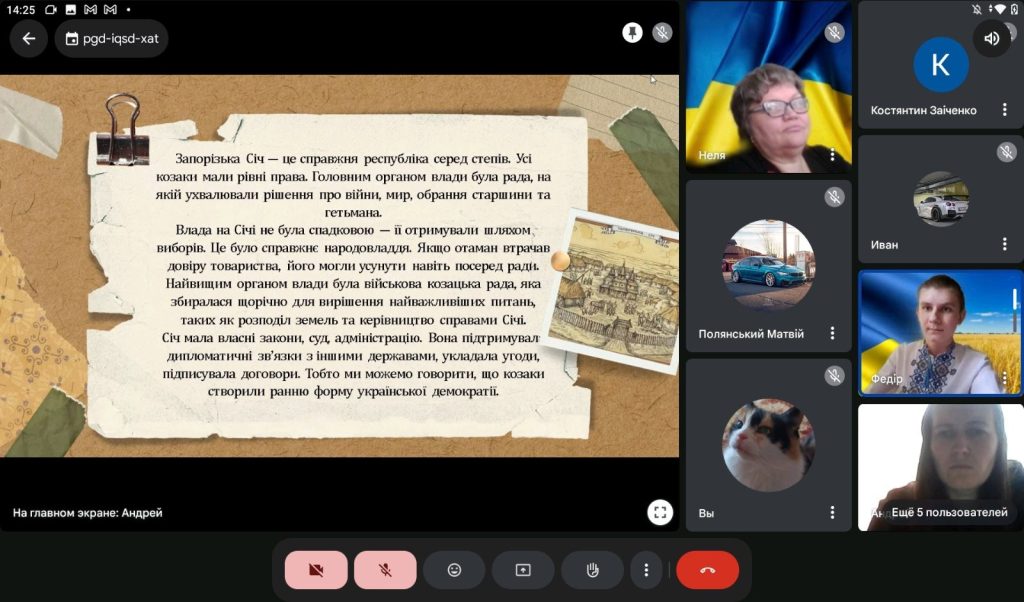1024x602 pixels.
Task: Open the emoji reactions panel
Action: 454,570
